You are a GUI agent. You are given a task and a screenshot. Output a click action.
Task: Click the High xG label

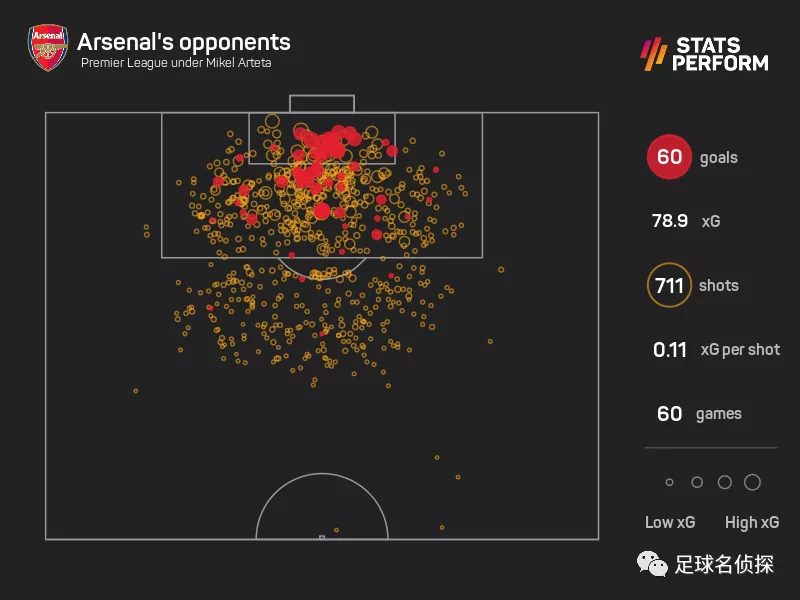coord(752,522)
